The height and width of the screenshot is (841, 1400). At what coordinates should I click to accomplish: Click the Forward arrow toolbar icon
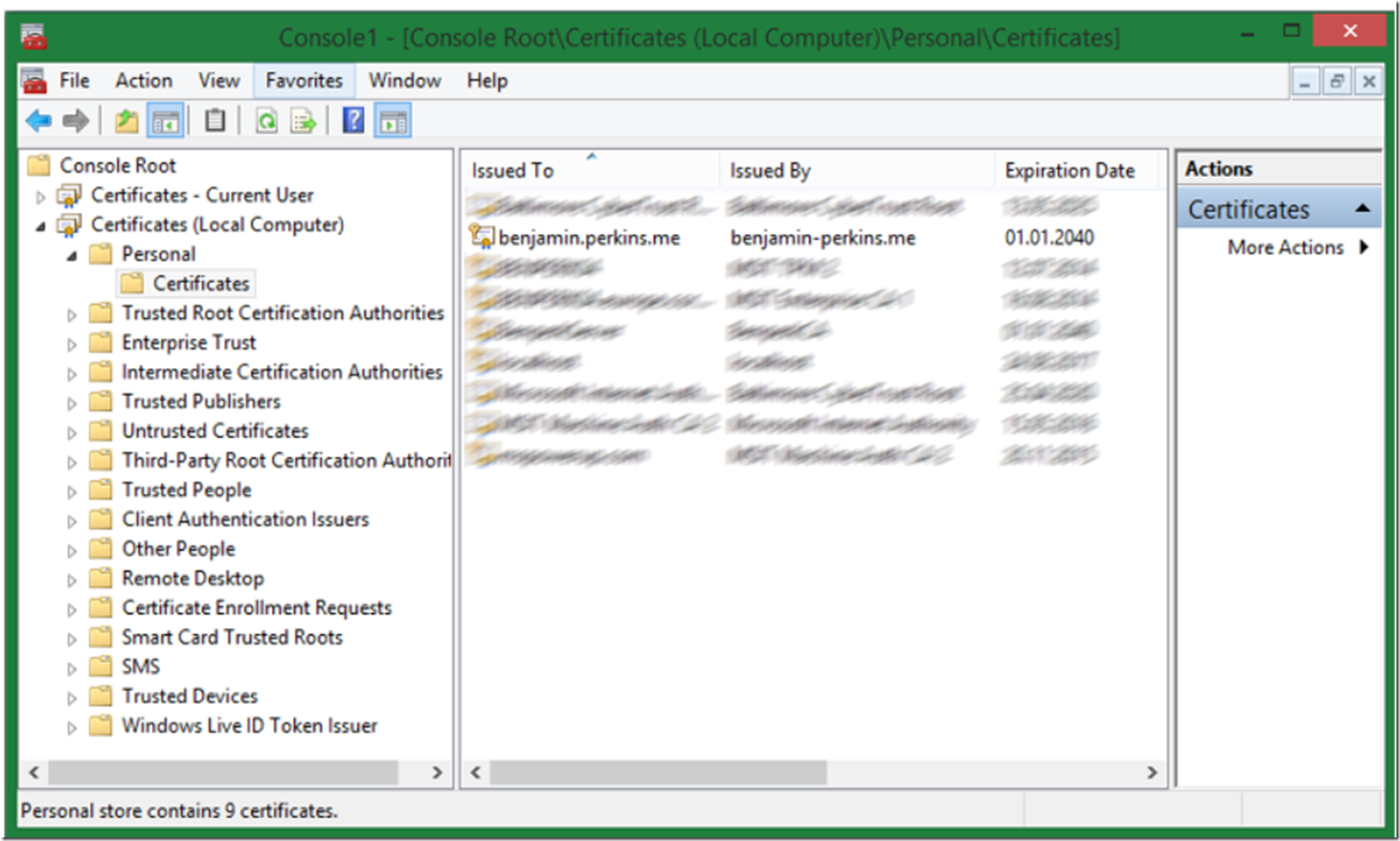76,120
